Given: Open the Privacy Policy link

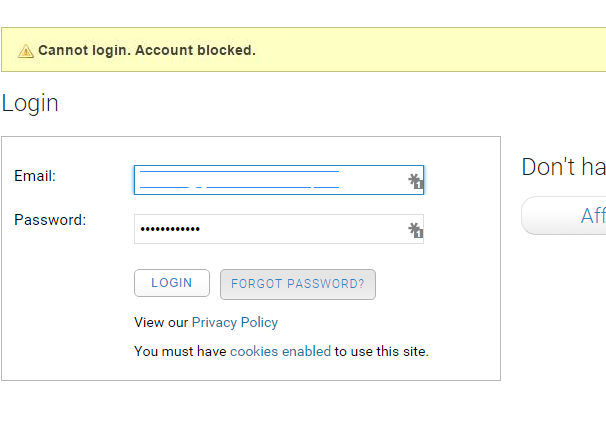Looking at the screenshot, I should [x=235, y=323].
